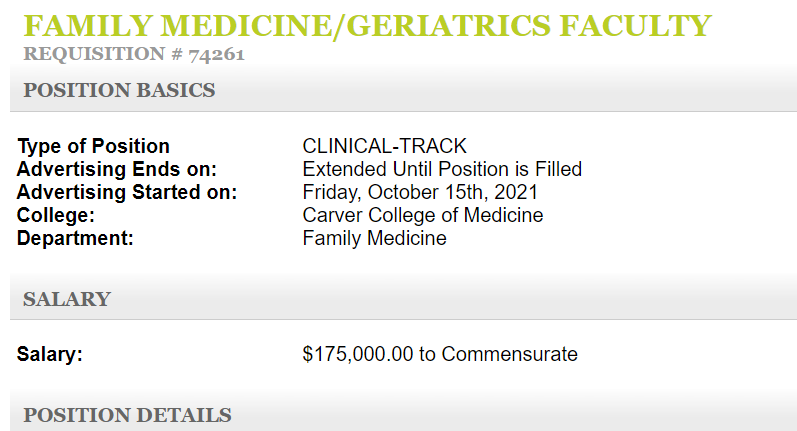Click 'Extended Until Position is Filled' text
The height and width of the screenshot is (431, 797).
442,170
